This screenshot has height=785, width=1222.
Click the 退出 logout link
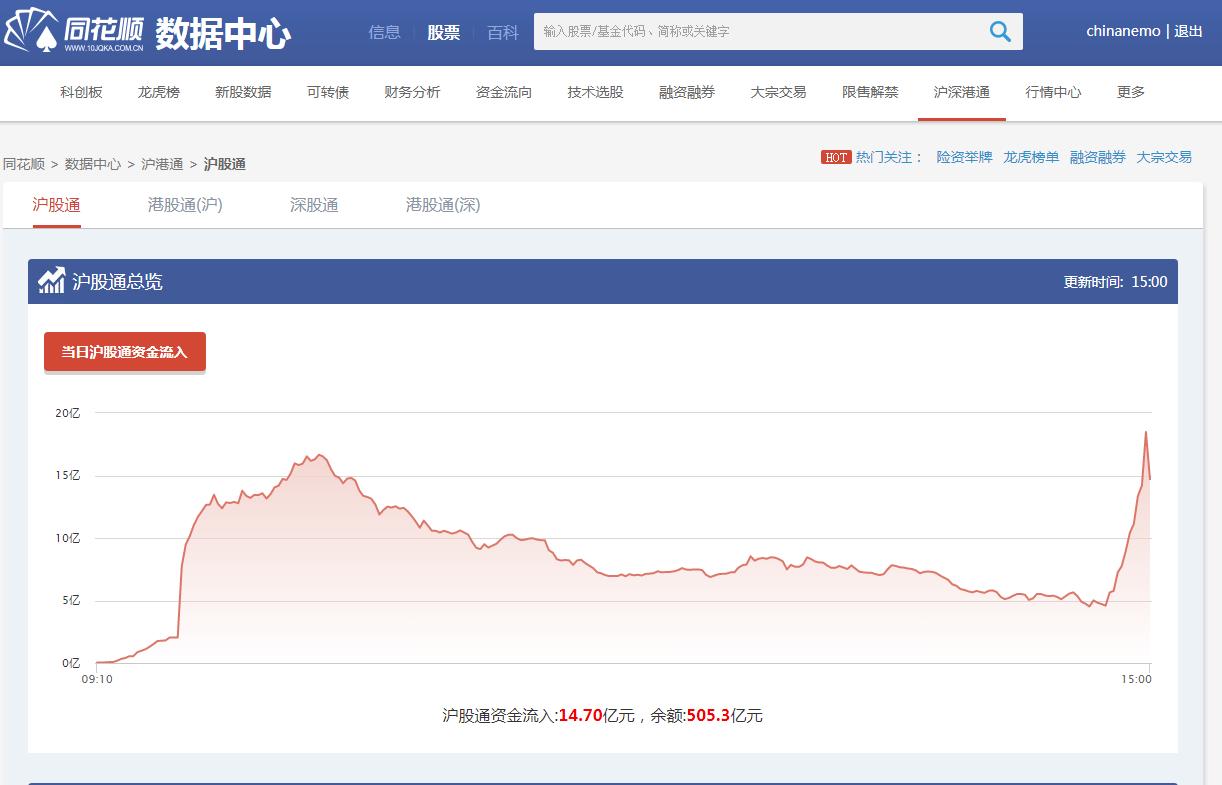(x=1186, y=30)
